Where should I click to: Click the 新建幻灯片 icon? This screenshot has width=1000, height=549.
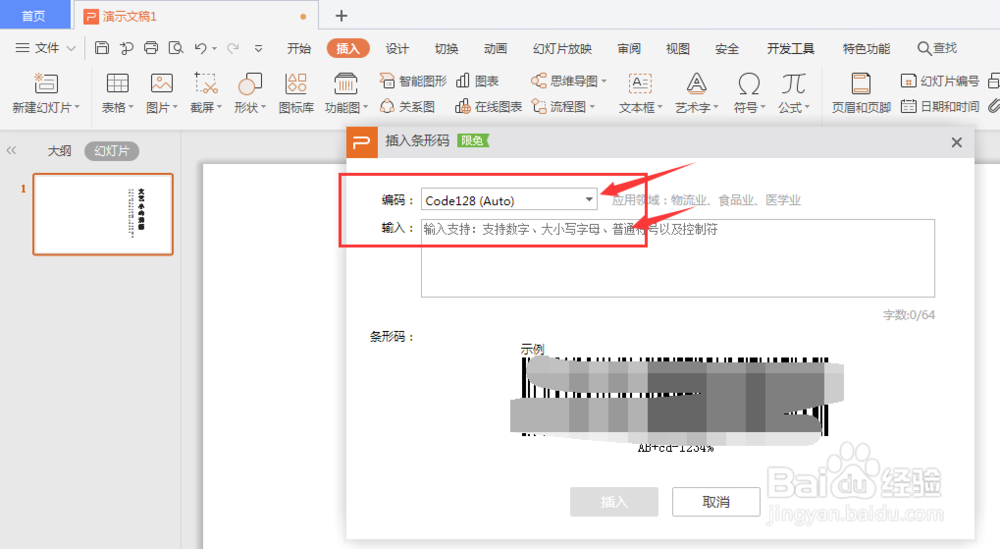[45, 84]
